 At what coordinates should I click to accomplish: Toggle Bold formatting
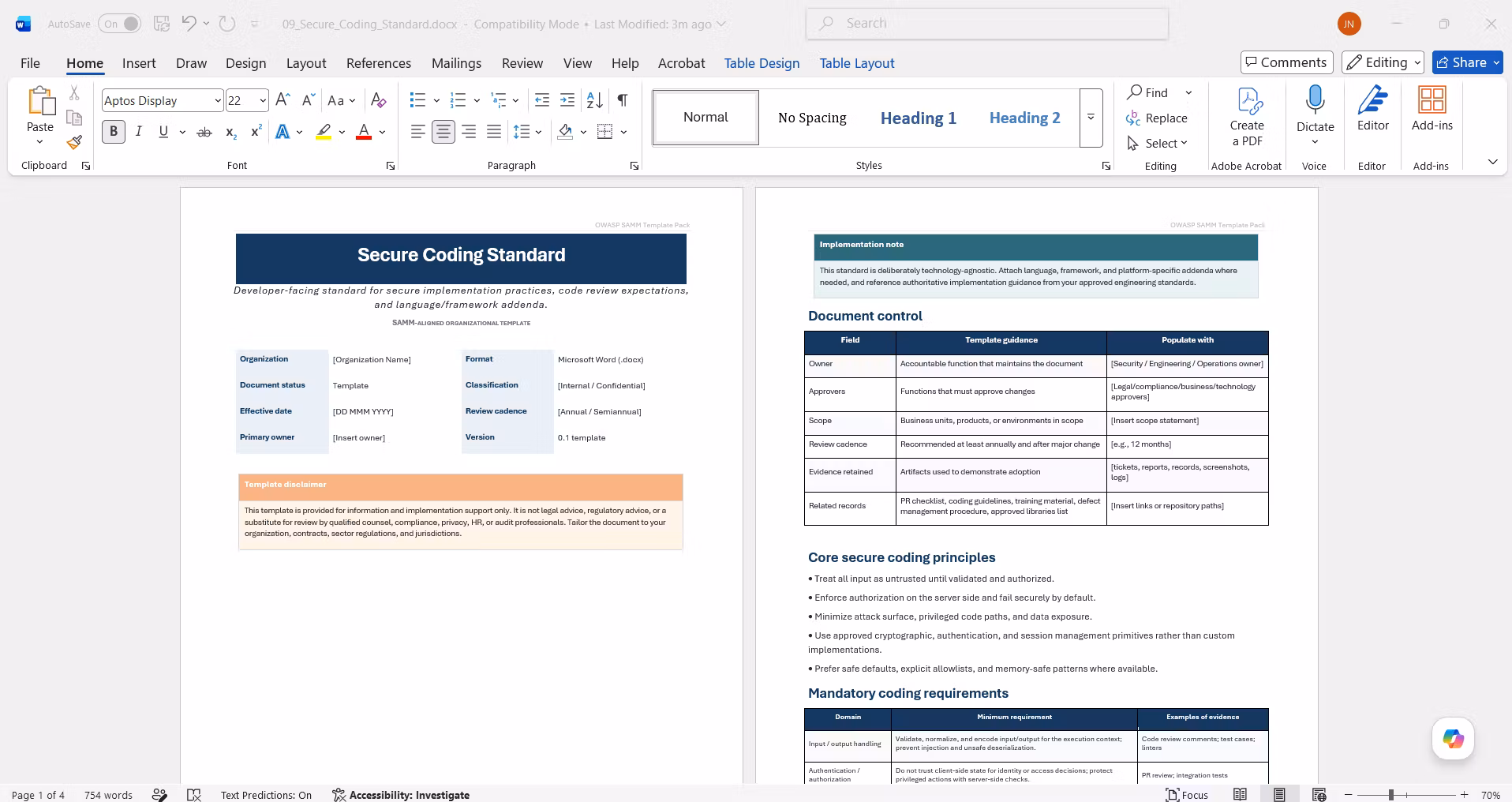click(x=114, y=132)
